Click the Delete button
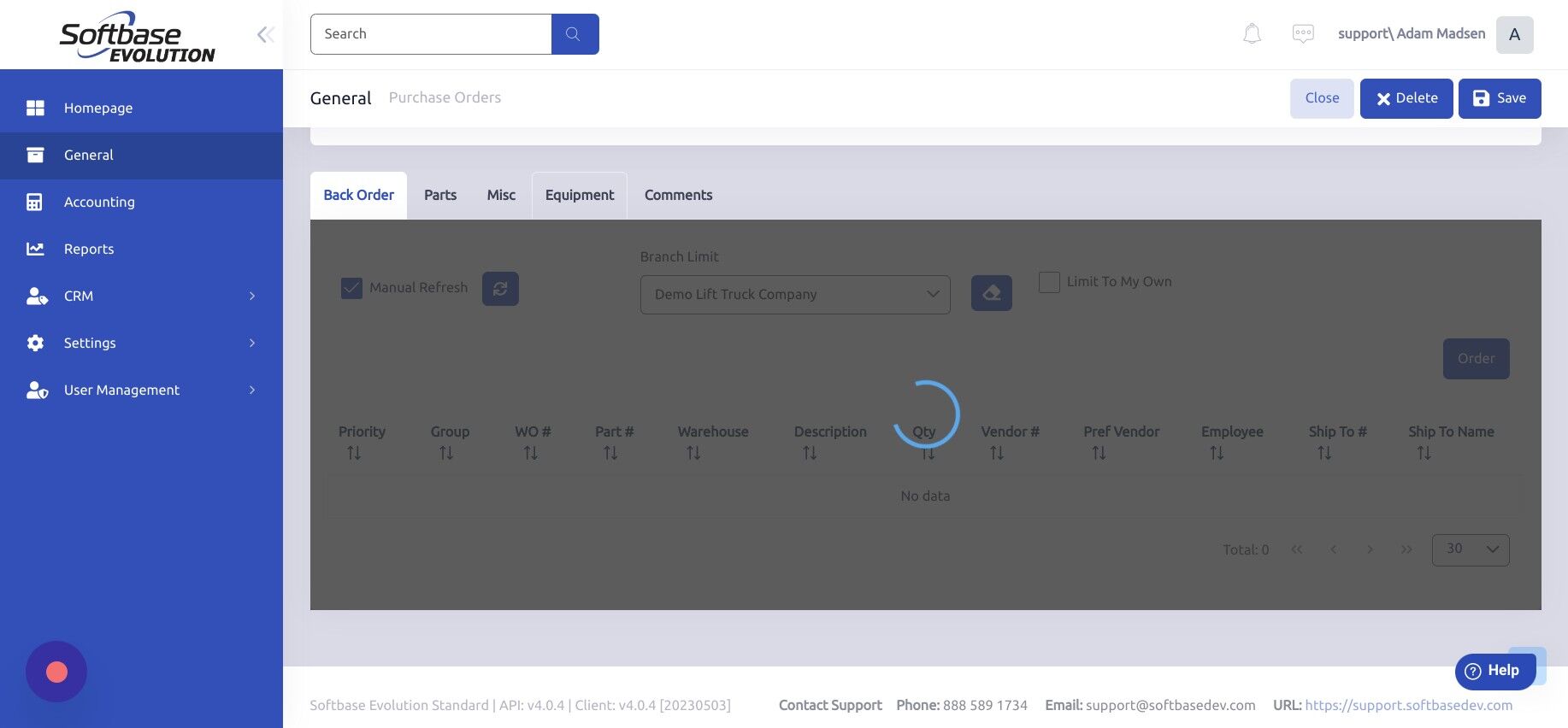 pos(1406,98)
